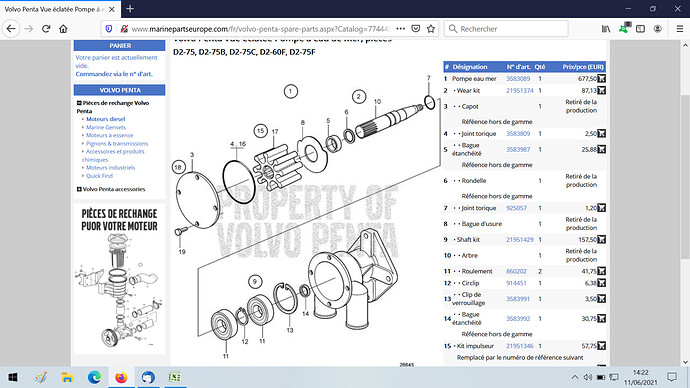Add Shaft kit 21951429 to cart
Screen dimensions: 690x388
coord(602,240)
